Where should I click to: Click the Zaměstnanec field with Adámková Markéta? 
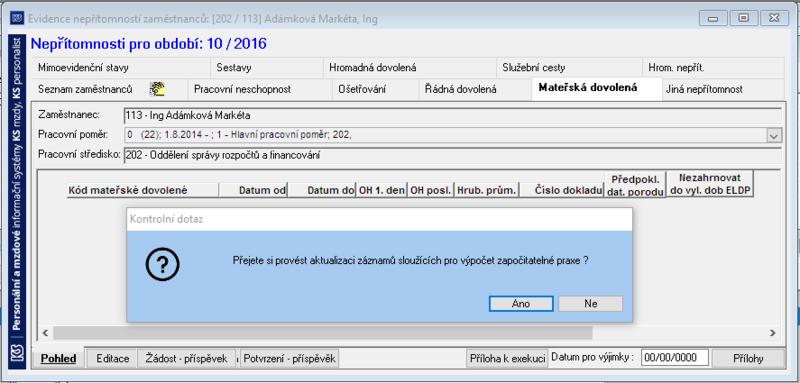click(453, 116)
